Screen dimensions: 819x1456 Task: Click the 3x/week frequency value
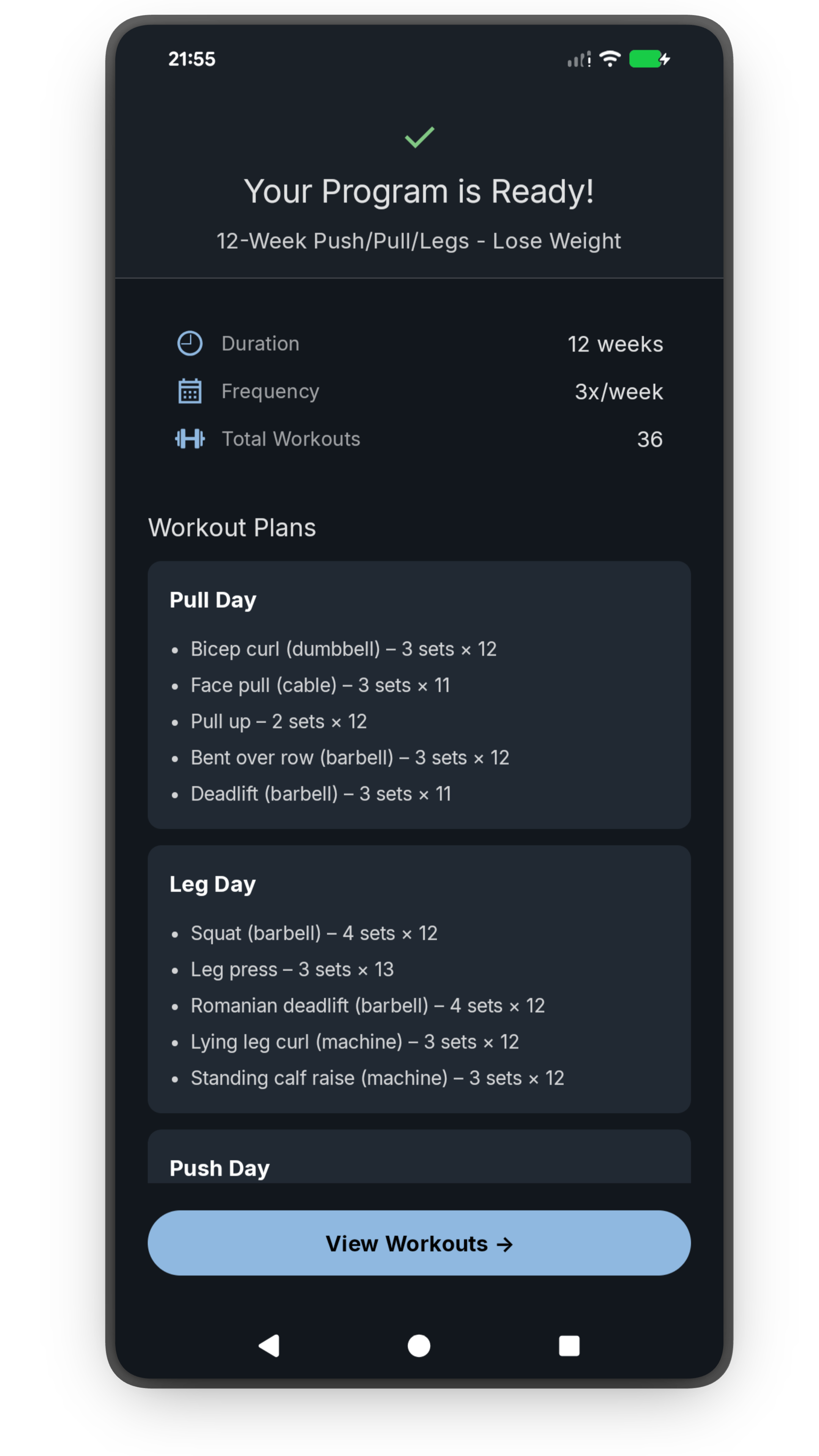click(x=619, y=391)
